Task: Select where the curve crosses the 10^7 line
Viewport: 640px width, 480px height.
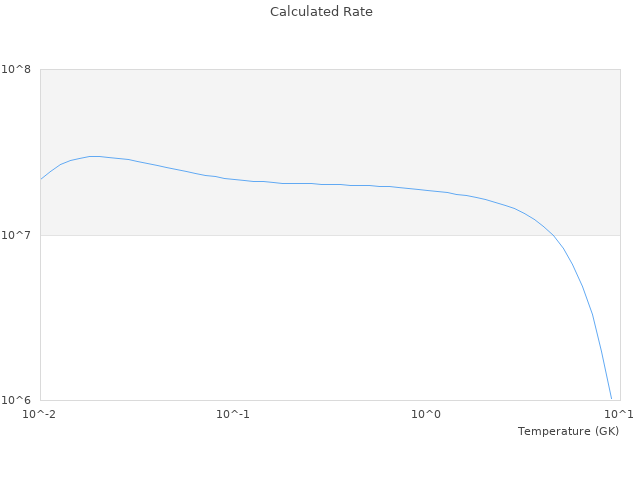Action: point(554,235)
